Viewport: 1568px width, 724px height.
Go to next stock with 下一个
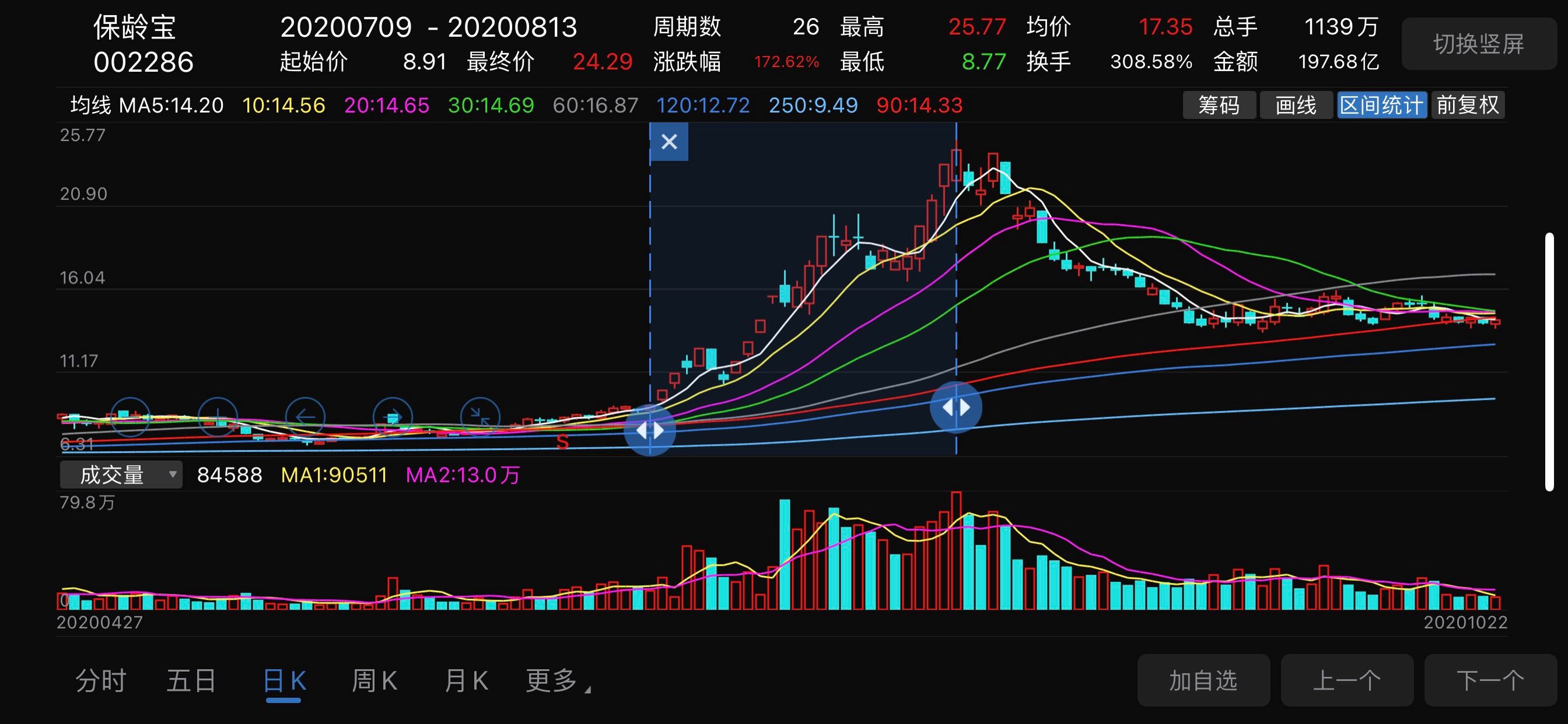1490,680
